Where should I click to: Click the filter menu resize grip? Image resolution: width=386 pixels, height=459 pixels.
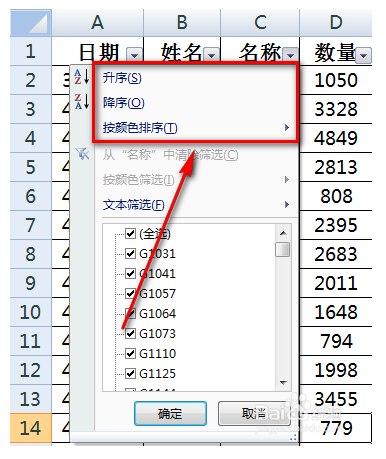tap(293, 437)
